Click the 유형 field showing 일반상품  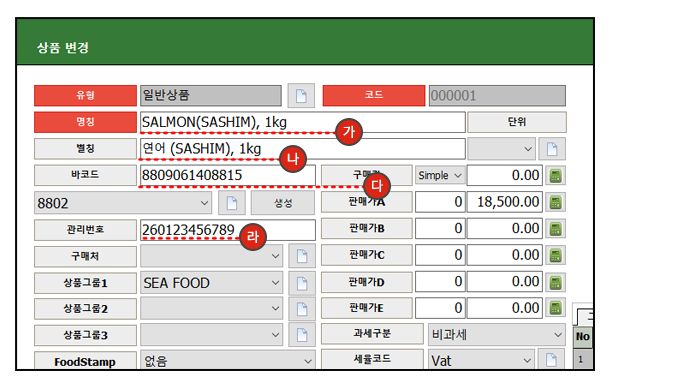pyautogui.click(x=211, y=95)
